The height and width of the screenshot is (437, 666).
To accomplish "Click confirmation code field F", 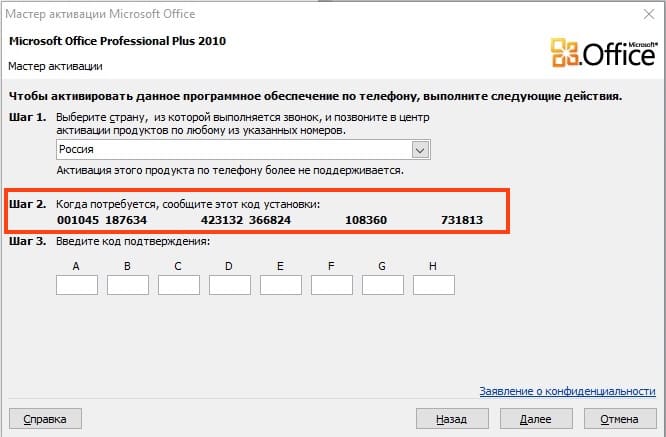I will pos(332,285).
